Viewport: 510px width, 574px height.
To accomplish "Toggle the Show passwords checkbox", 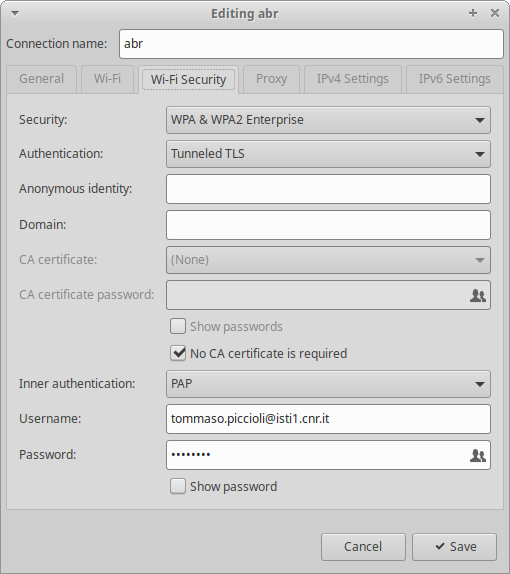I will pos(178,326).
